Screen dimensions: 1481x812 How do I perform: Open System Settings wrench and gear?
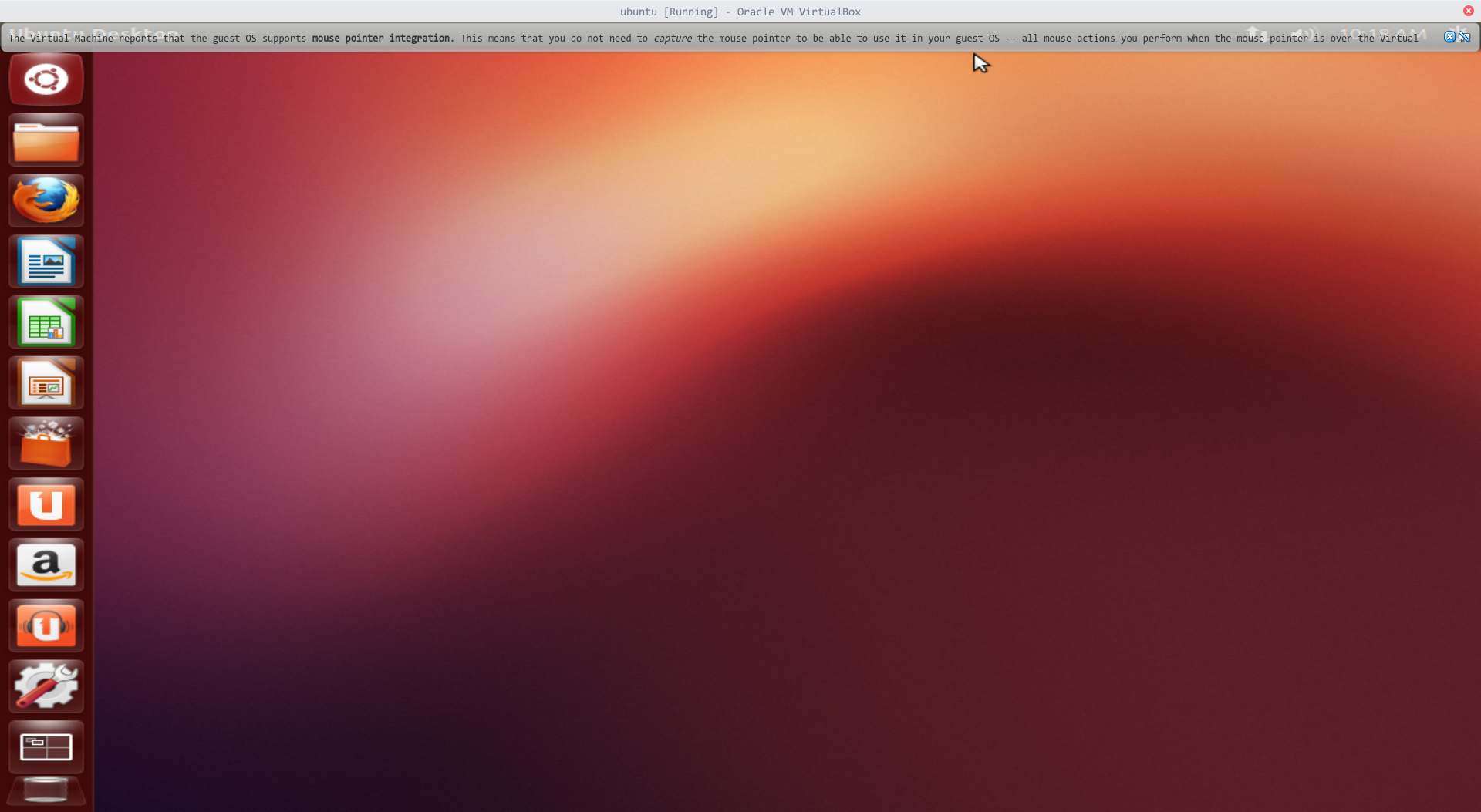(x=46, y=686)
